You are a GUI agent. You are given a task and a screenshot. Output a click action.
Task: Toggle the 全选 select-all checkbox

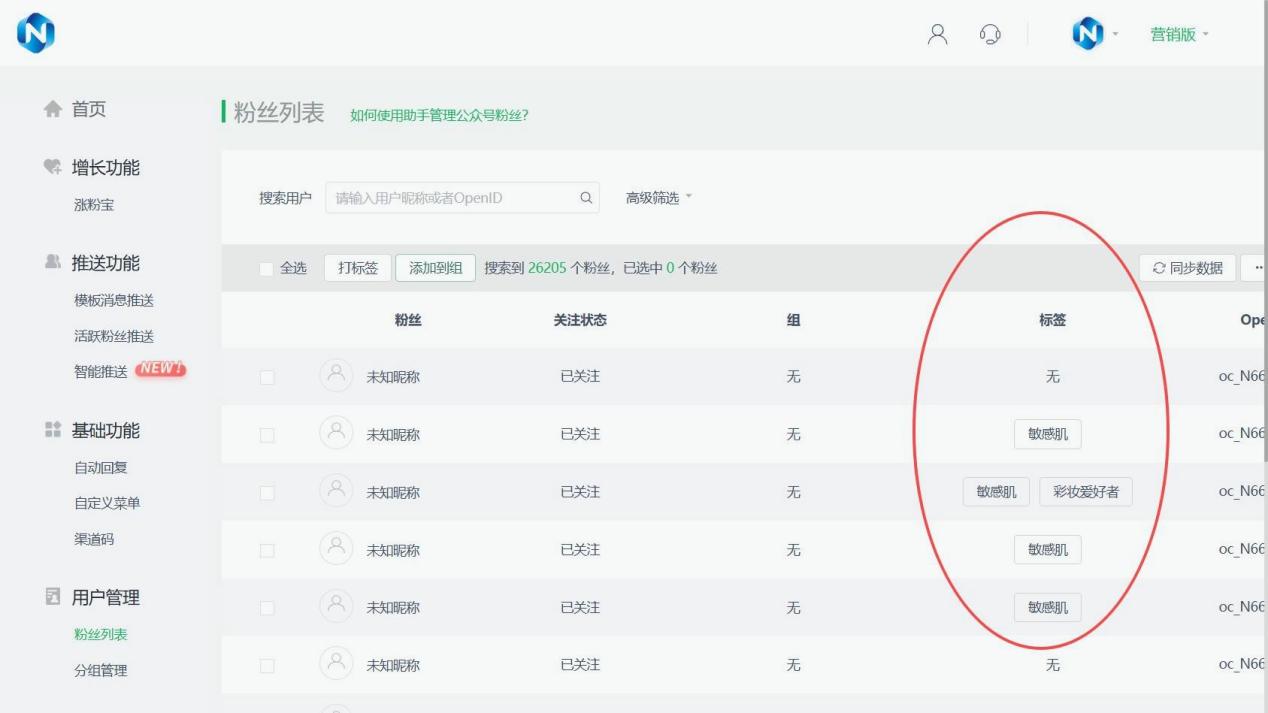coord(266,268)
